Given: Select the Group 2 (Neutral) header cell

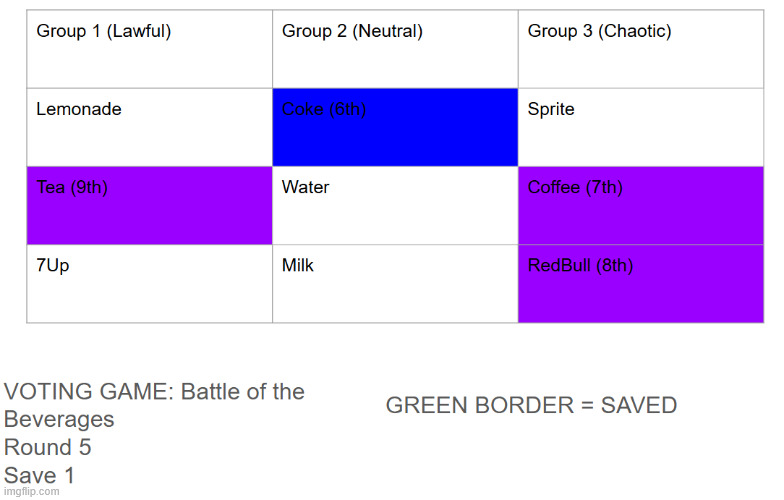Looking at the screenshot, I should (396, 49).
